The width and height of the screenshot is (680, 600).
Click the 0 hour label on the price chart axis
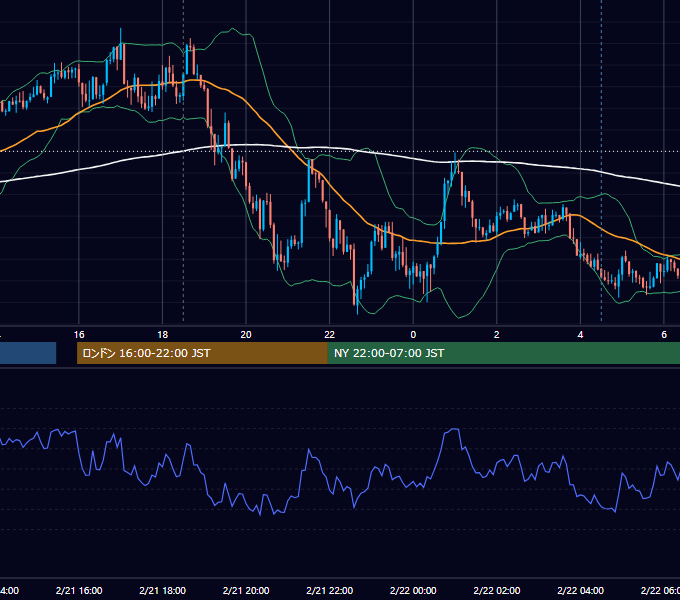tap(413, 335)
